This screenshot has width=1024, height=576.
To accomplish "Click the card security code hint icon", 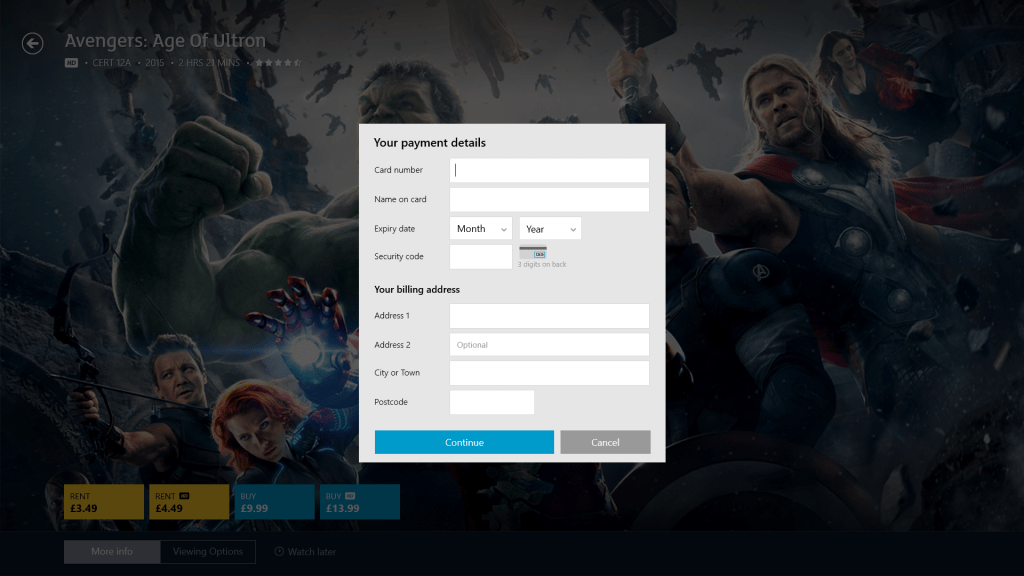I will tap(533, 252).
